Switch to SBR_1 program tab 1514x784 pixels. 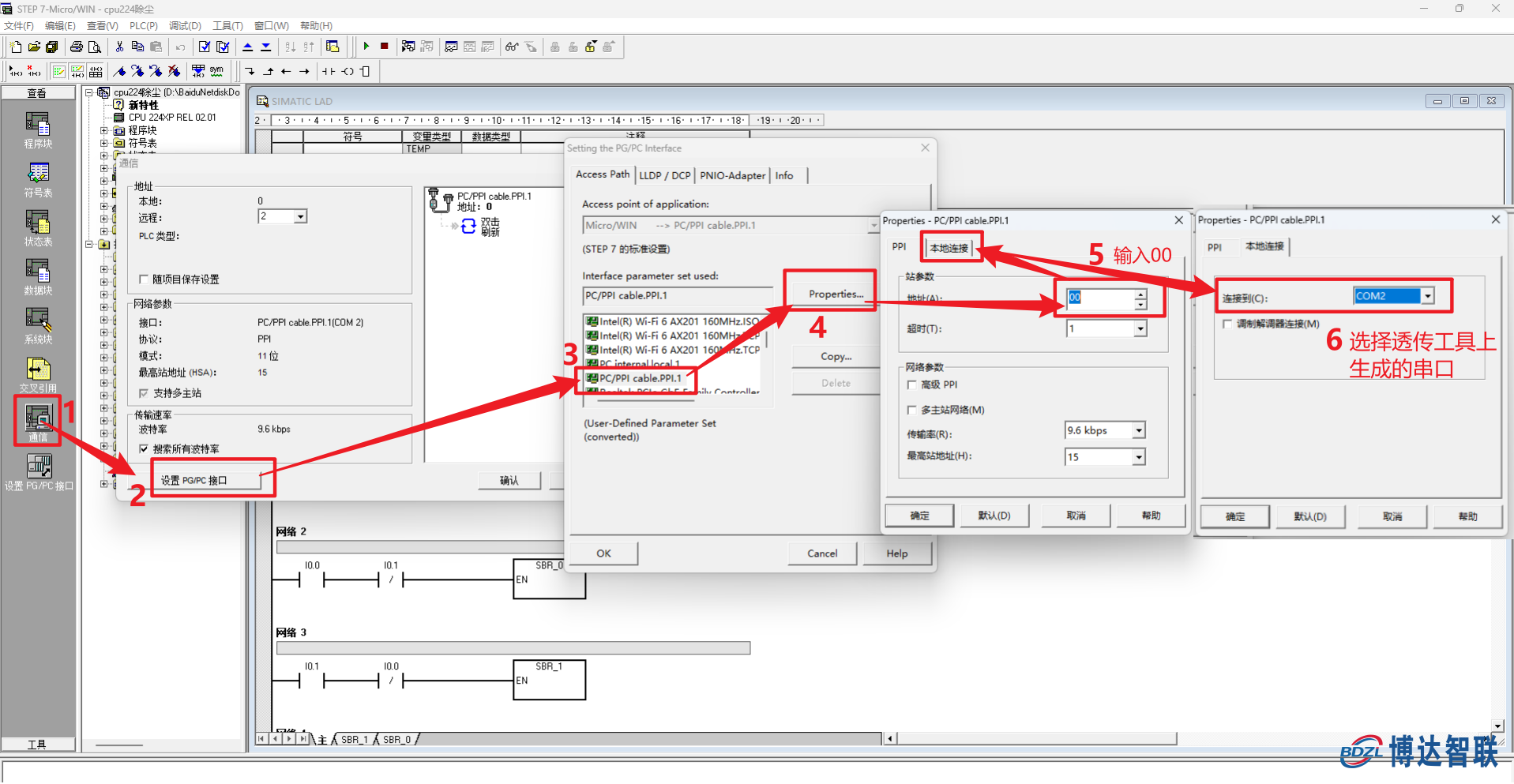pos(355,740)
